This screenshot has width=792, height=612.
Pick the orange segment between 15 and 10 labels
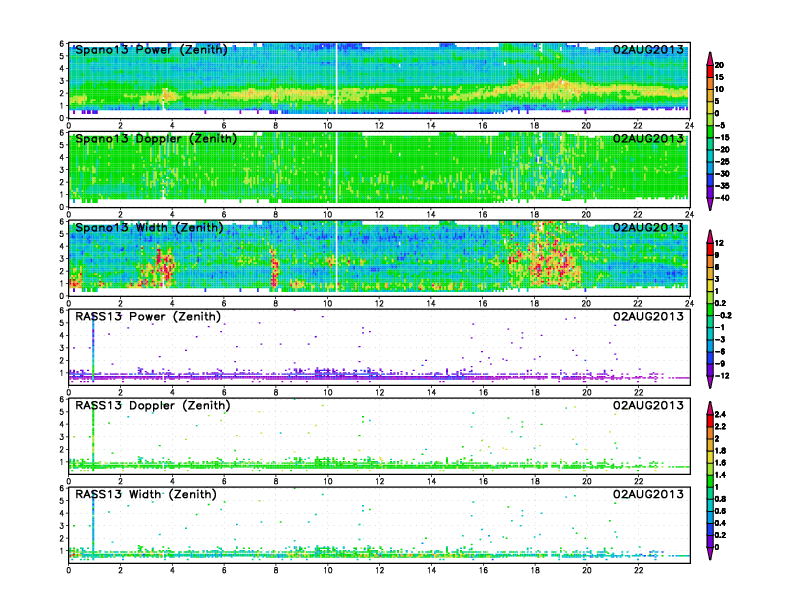point(710,83)
